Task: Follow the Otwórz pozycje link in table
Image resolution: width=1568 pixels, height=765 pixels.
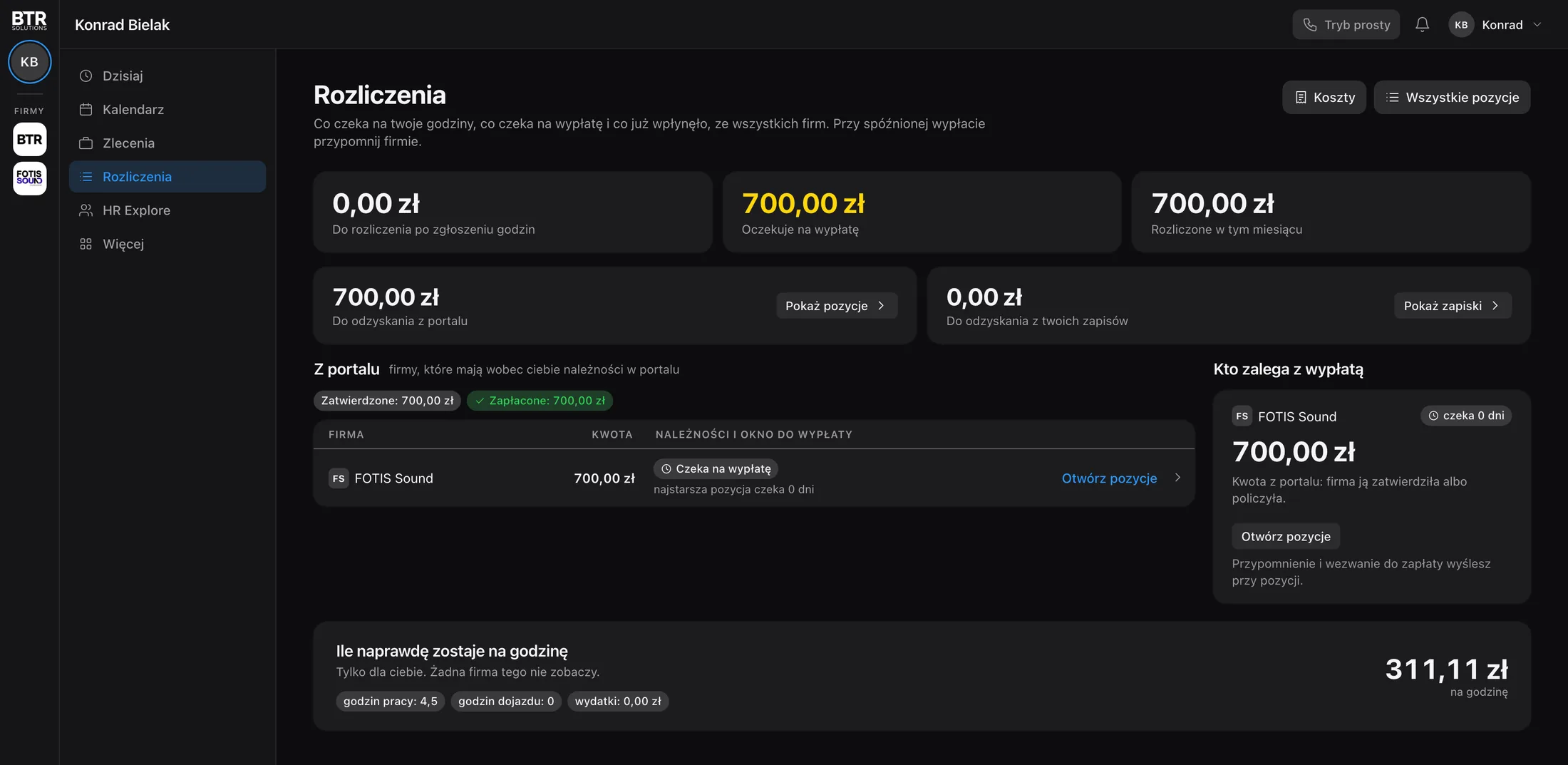Action: coord(1109,478)
